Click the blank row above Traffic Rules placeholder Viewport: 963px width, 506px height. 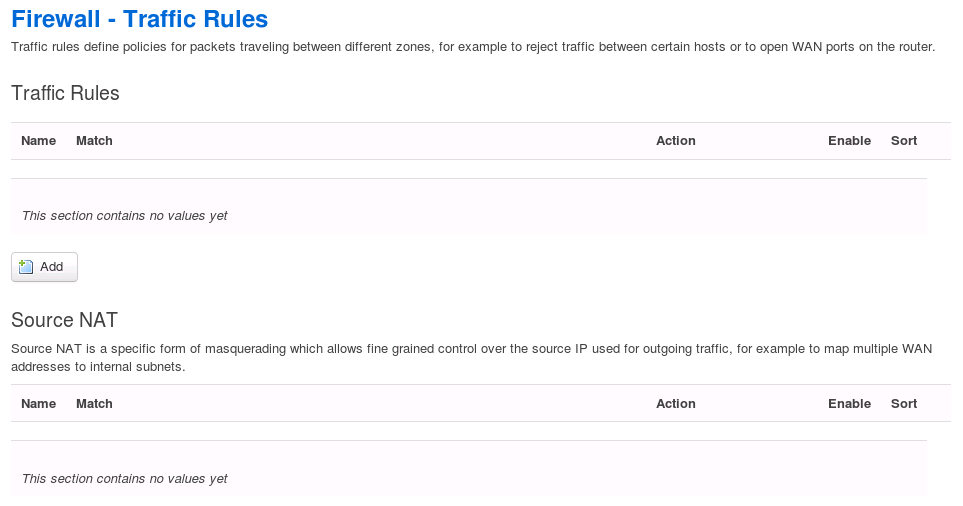[x=468, y=169]
